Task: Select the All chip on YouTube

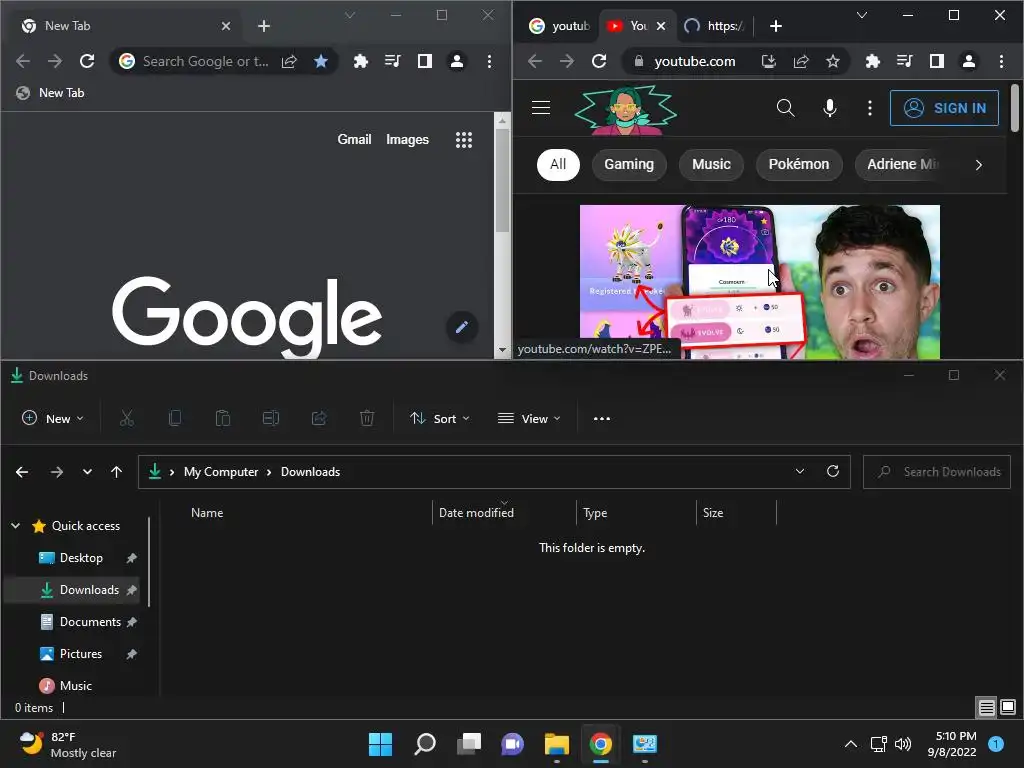Action: 558,165
